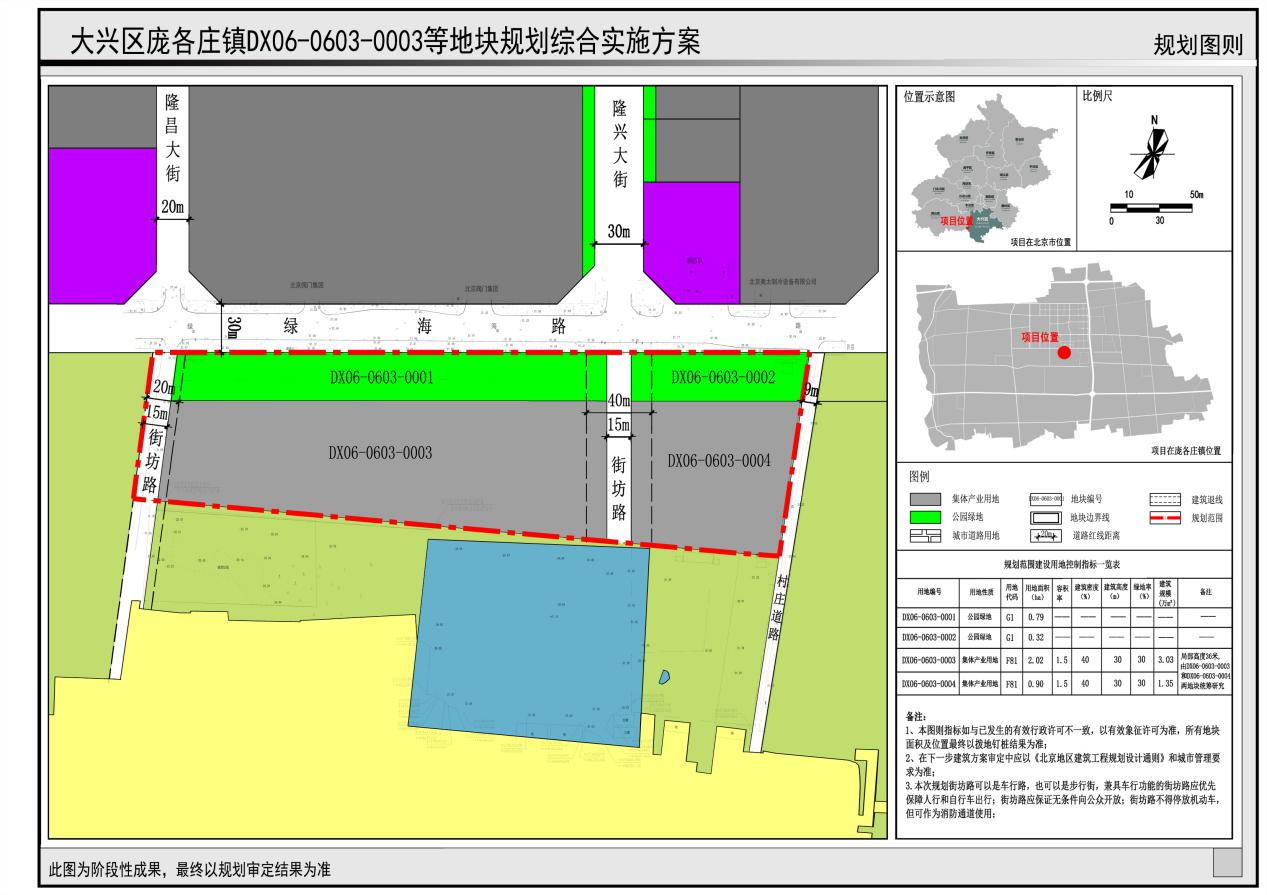Click the 40m dimension label between the parcels
Viewport: 1267px width, 895px height.
pyautogui.click(x=619, y=401)
